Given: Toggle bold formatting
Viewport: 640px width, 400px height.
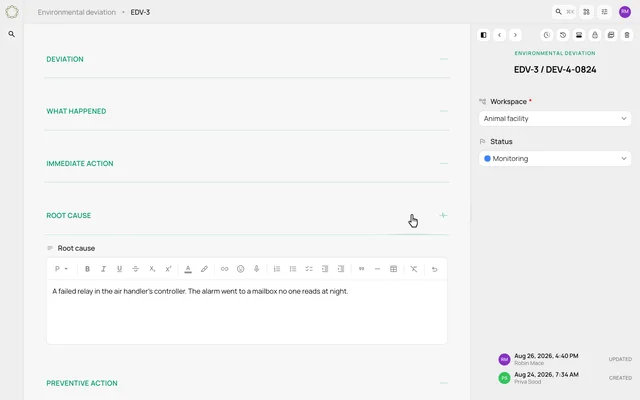Looking at the screenshot, I should 87,269.
